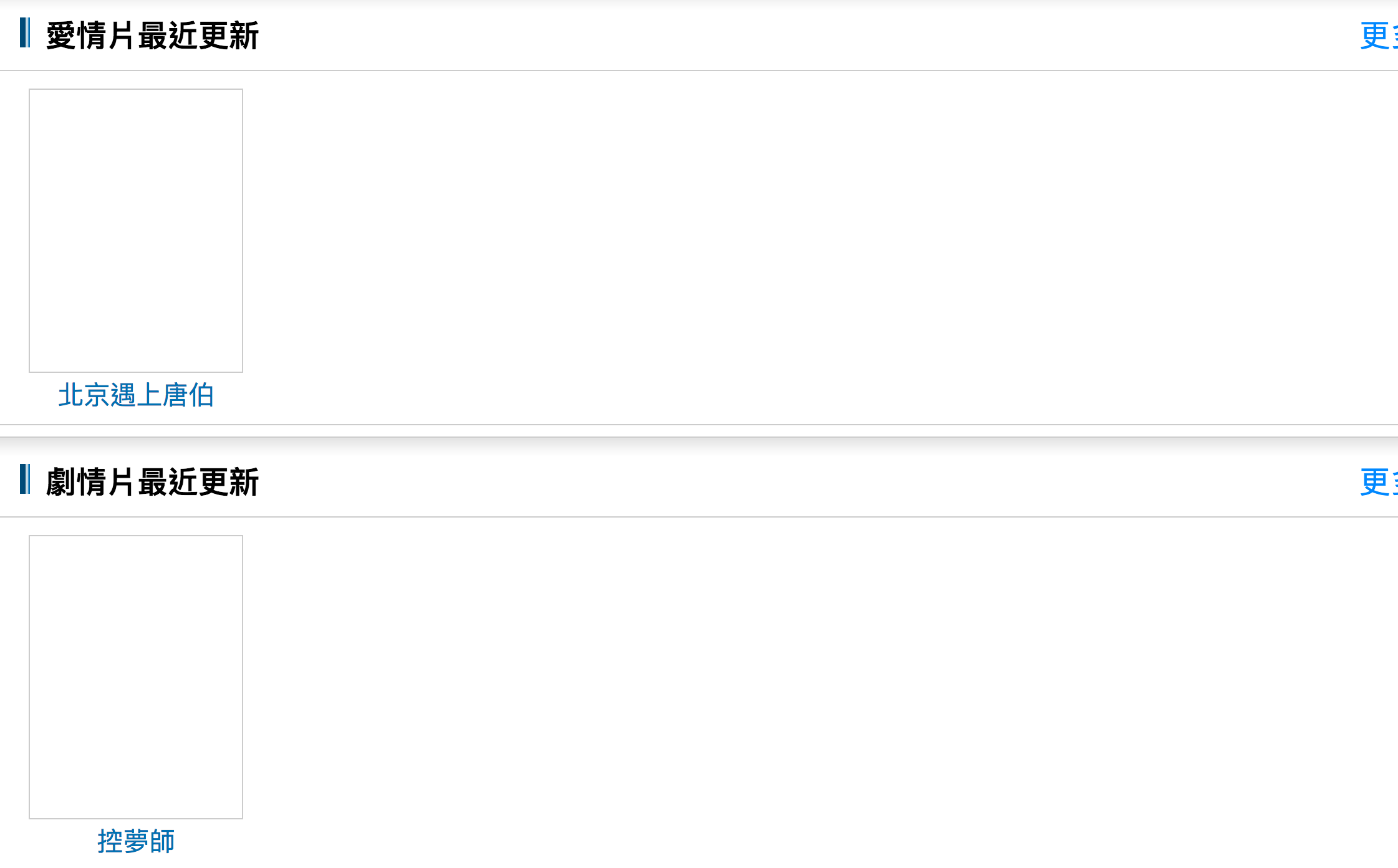Image resolution: width=1398 pixels, height=868 pixels.
Task: Click the blue bar icon beside 愛情片最近更新
Action: (25, 32)
